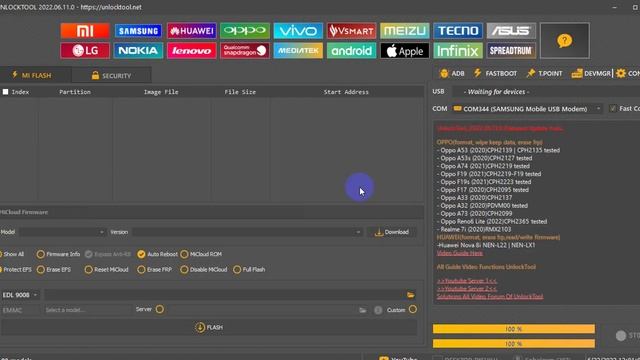
Task: Click the folder icon beside Custom option
Action: pyautogui.click(x=362, y=310)
